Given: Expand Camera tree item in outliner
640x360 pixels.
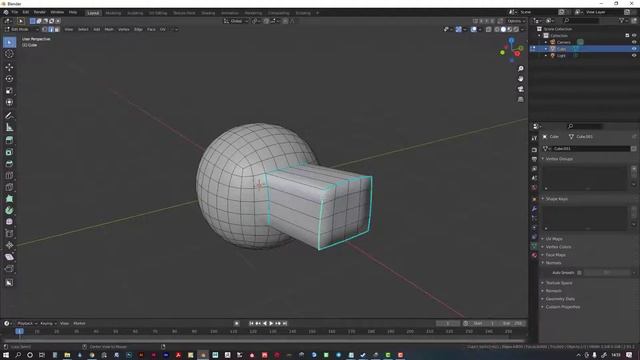Looking at the screenshot, I should coord(546,42).
